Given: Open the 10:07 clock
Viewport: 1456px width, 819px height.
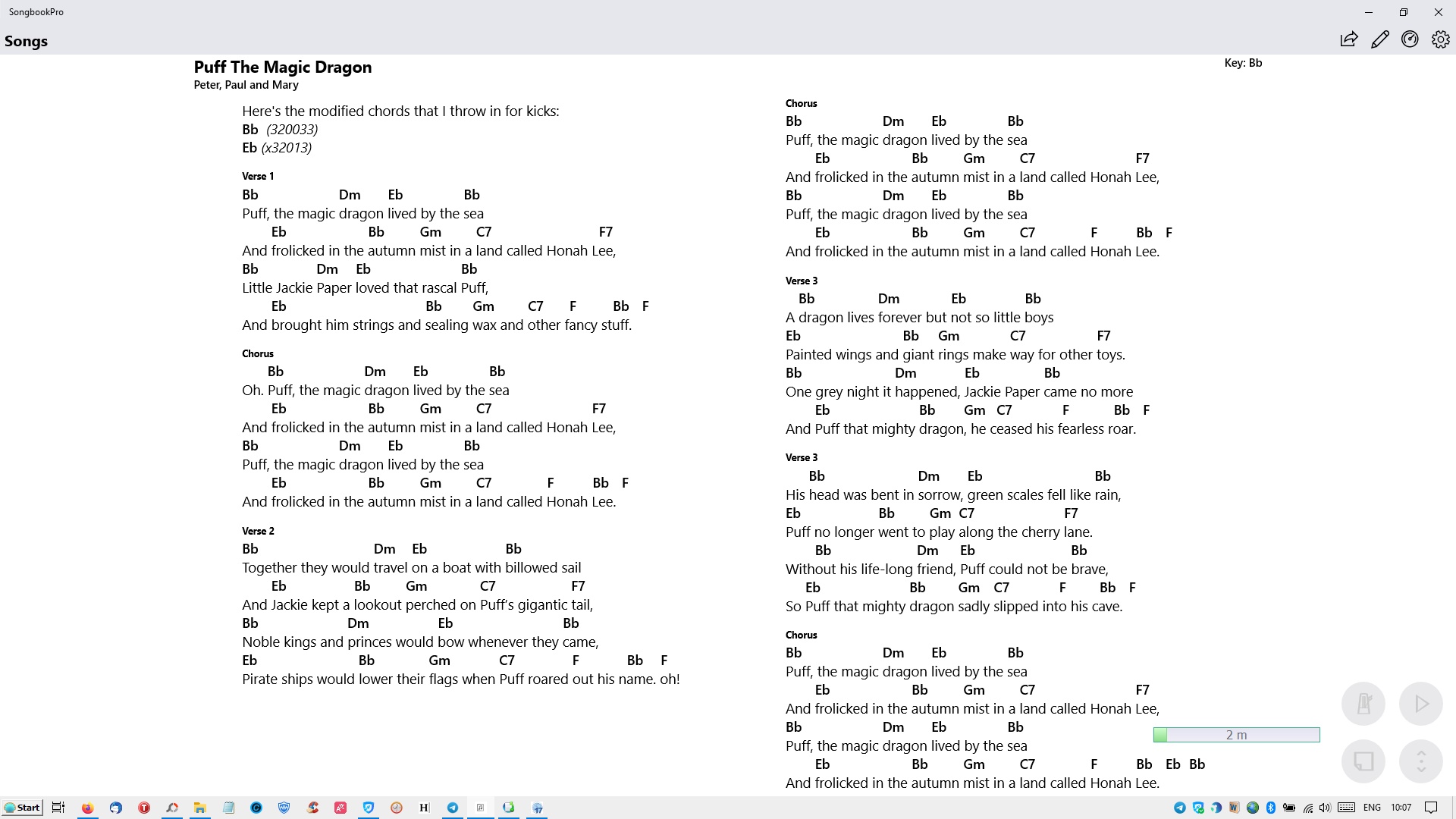Looking at the screenshot, I should (1401, 808).
